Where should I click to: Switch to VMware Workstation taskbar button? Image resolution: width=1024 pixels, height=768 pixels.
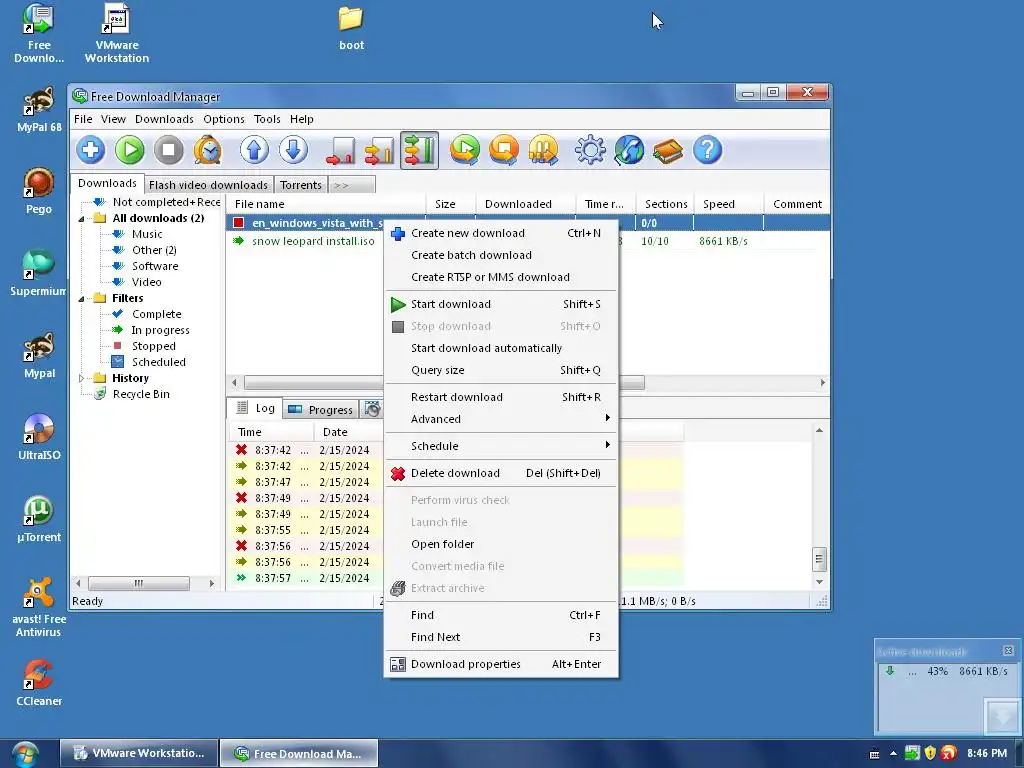138,753
